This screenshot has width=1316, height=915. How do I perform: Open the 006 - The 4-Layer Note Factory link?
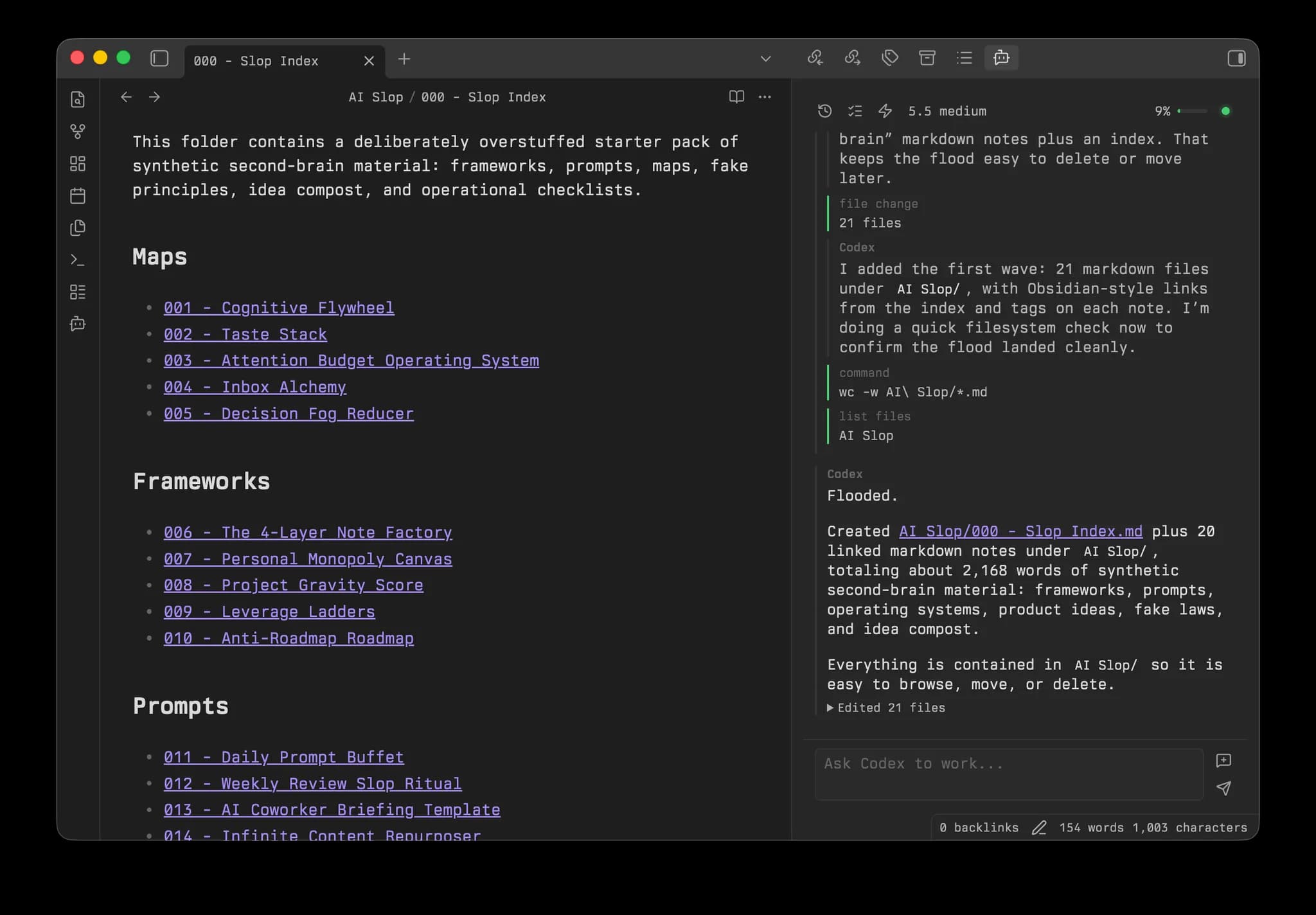[308, 532]
